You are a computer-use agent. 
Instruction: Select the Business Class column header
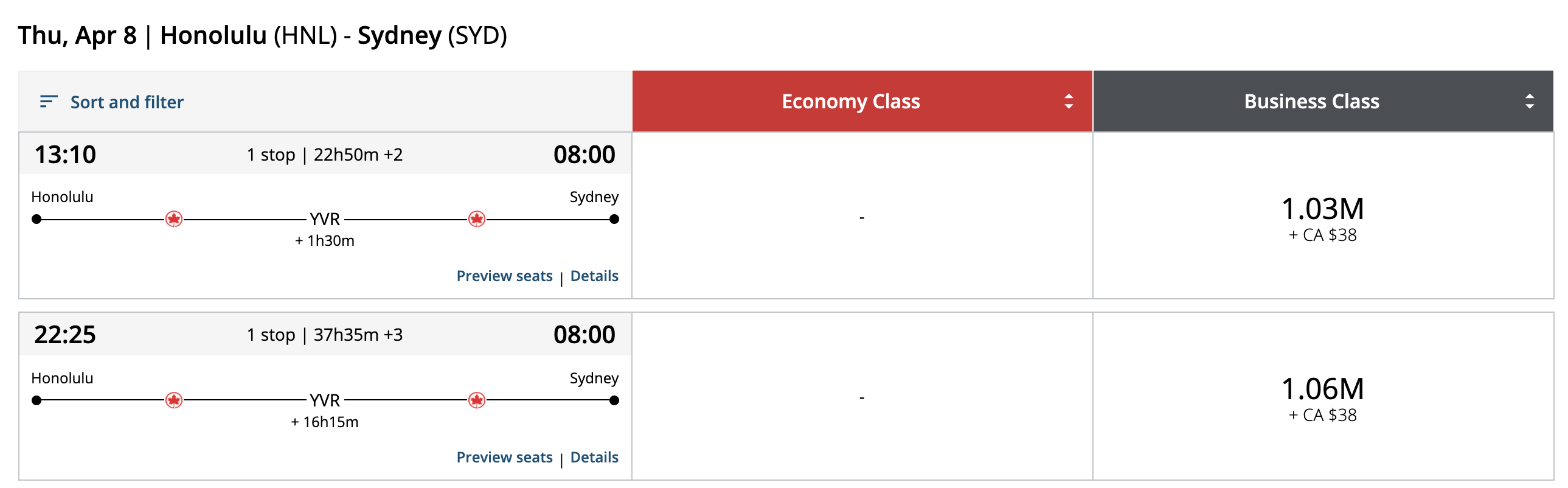[x=1311, y=101]
